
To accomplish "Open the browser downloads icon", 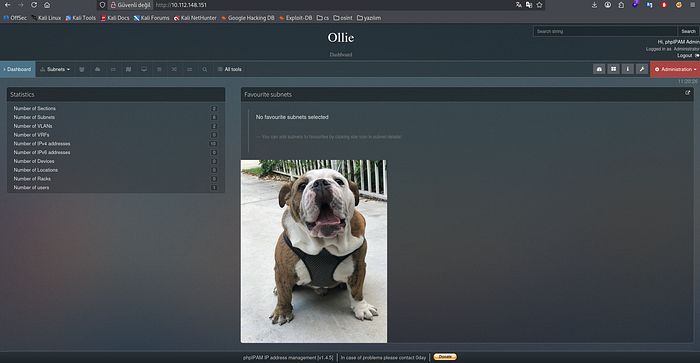I will click(594, 5).
